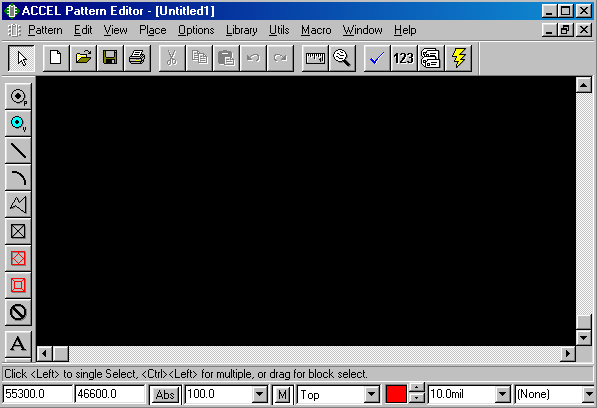The image size is (597, 408).
Task: Print using the printer icon
Action: point(137,58)
